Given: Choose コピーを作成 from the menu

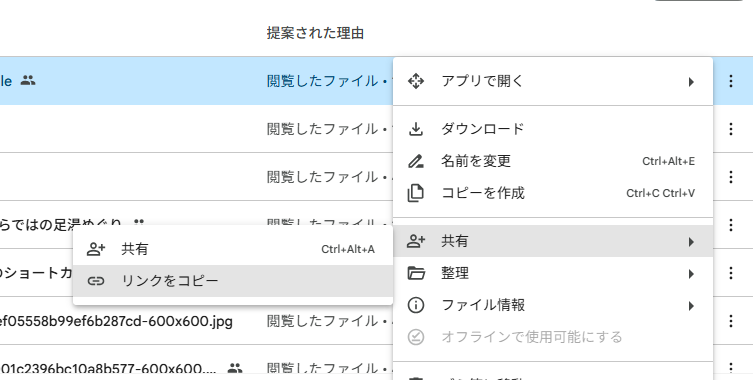Looking at the screenshot, I should [553, 193].
